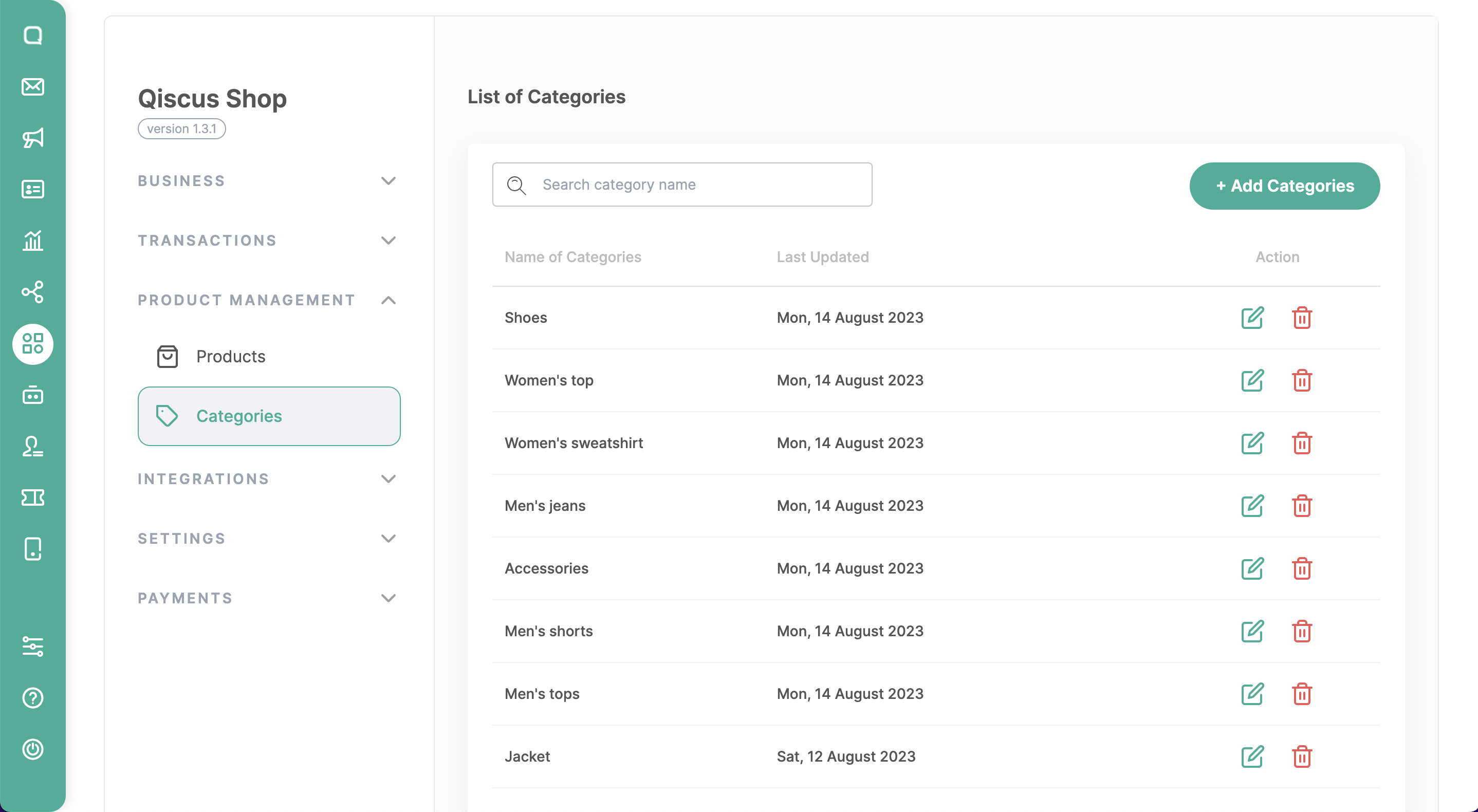Image resolution: width=1478 pixels, height=812 pixels.
Task: Open the chatbot robot icon in sidebar
Action: click(33, 395)
